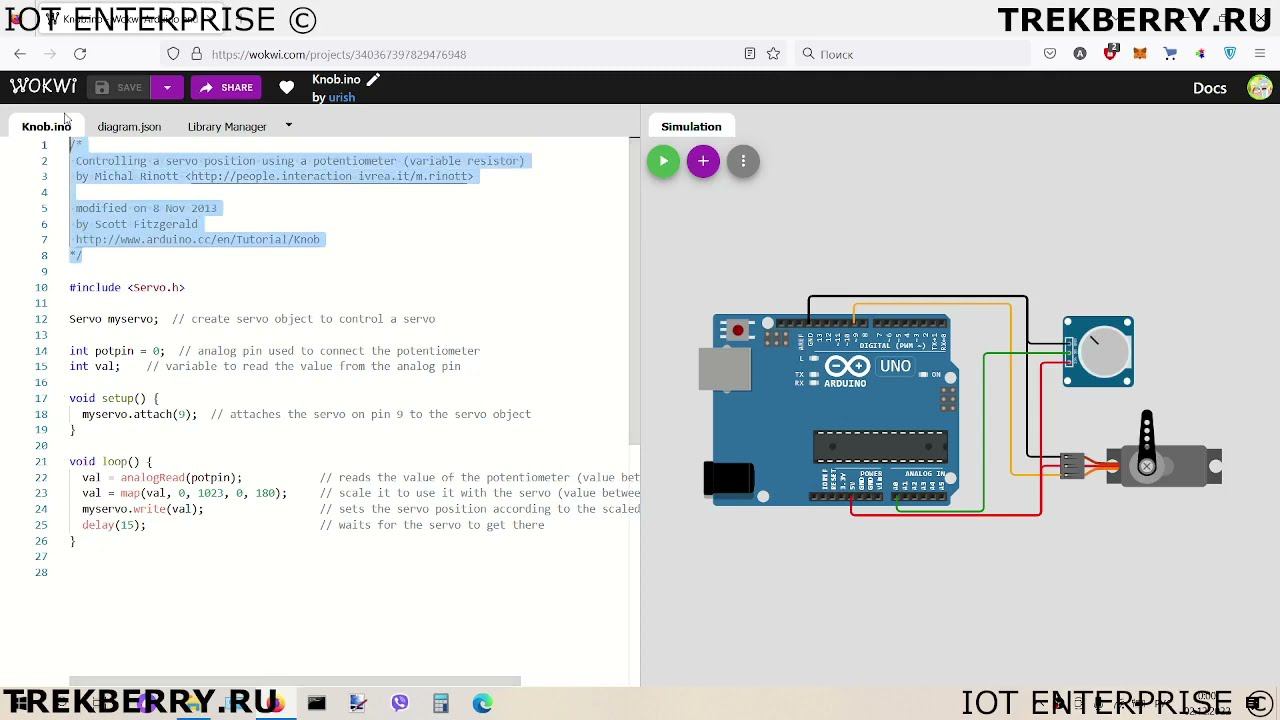The width and height of the screenshot is (1280, 720).
Task: Click the Wokwi logo
Action: point(43,87)
